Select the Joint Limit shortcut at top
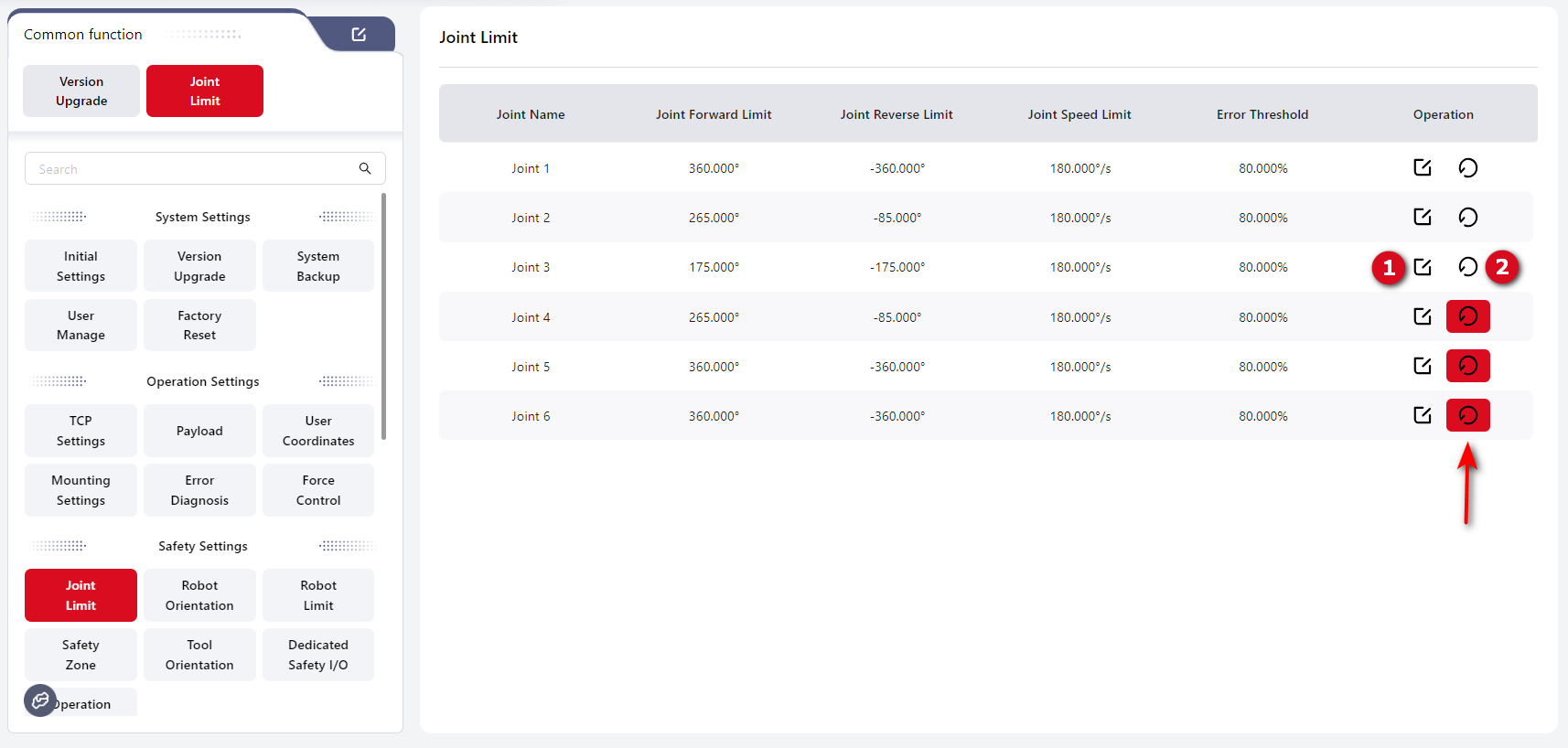 [205, 91]
